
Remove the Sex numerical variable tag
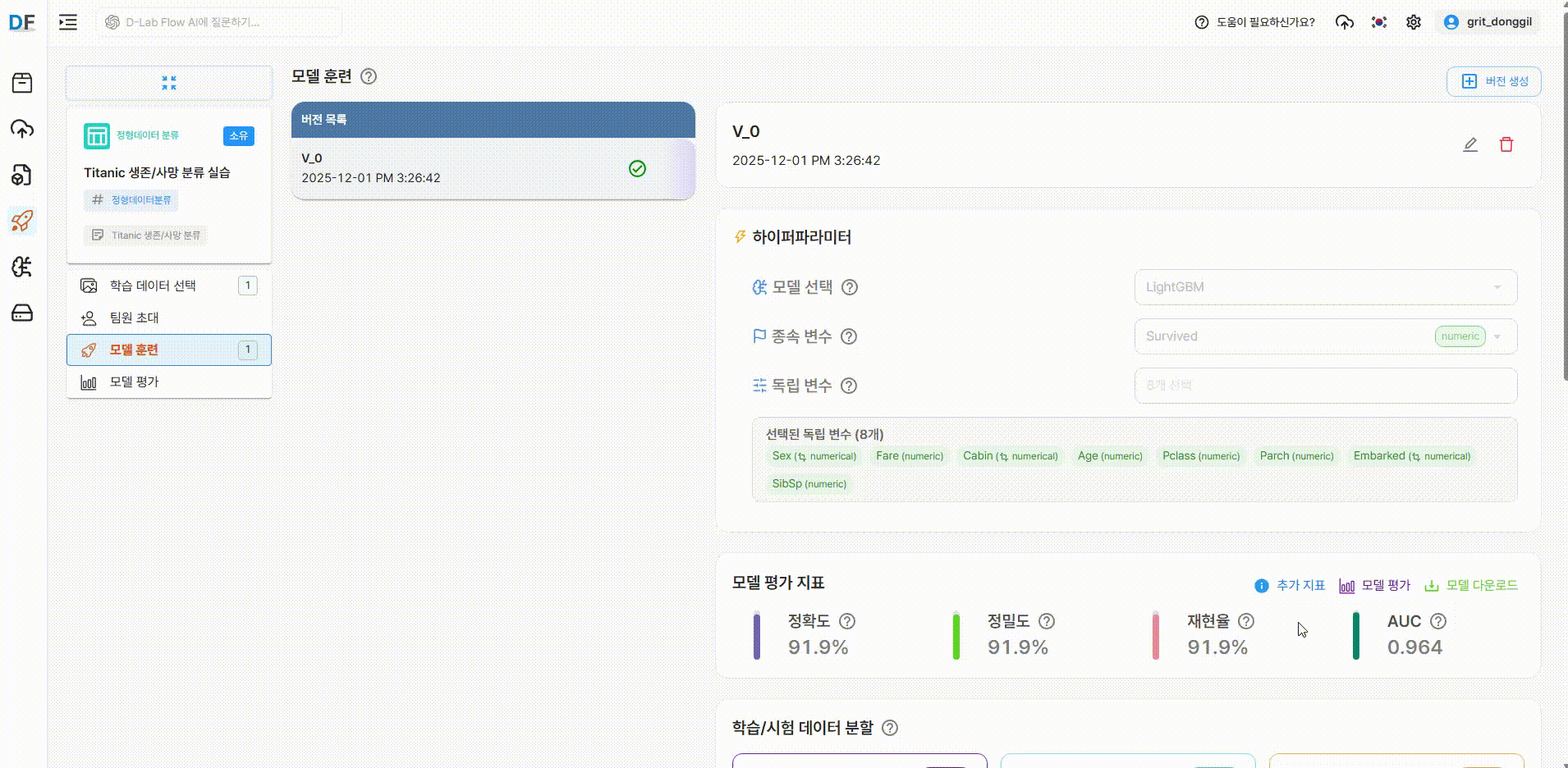814,456
